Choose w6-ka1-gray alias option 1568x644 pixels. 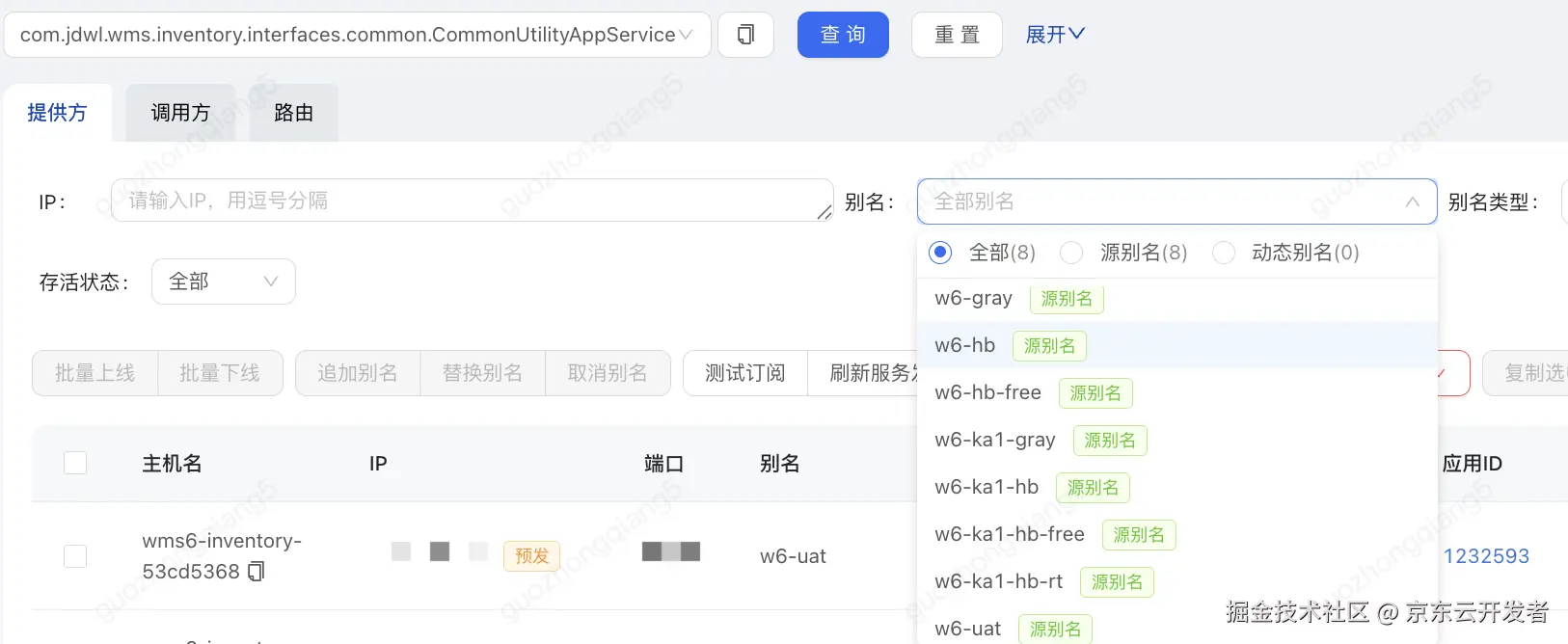995,440
